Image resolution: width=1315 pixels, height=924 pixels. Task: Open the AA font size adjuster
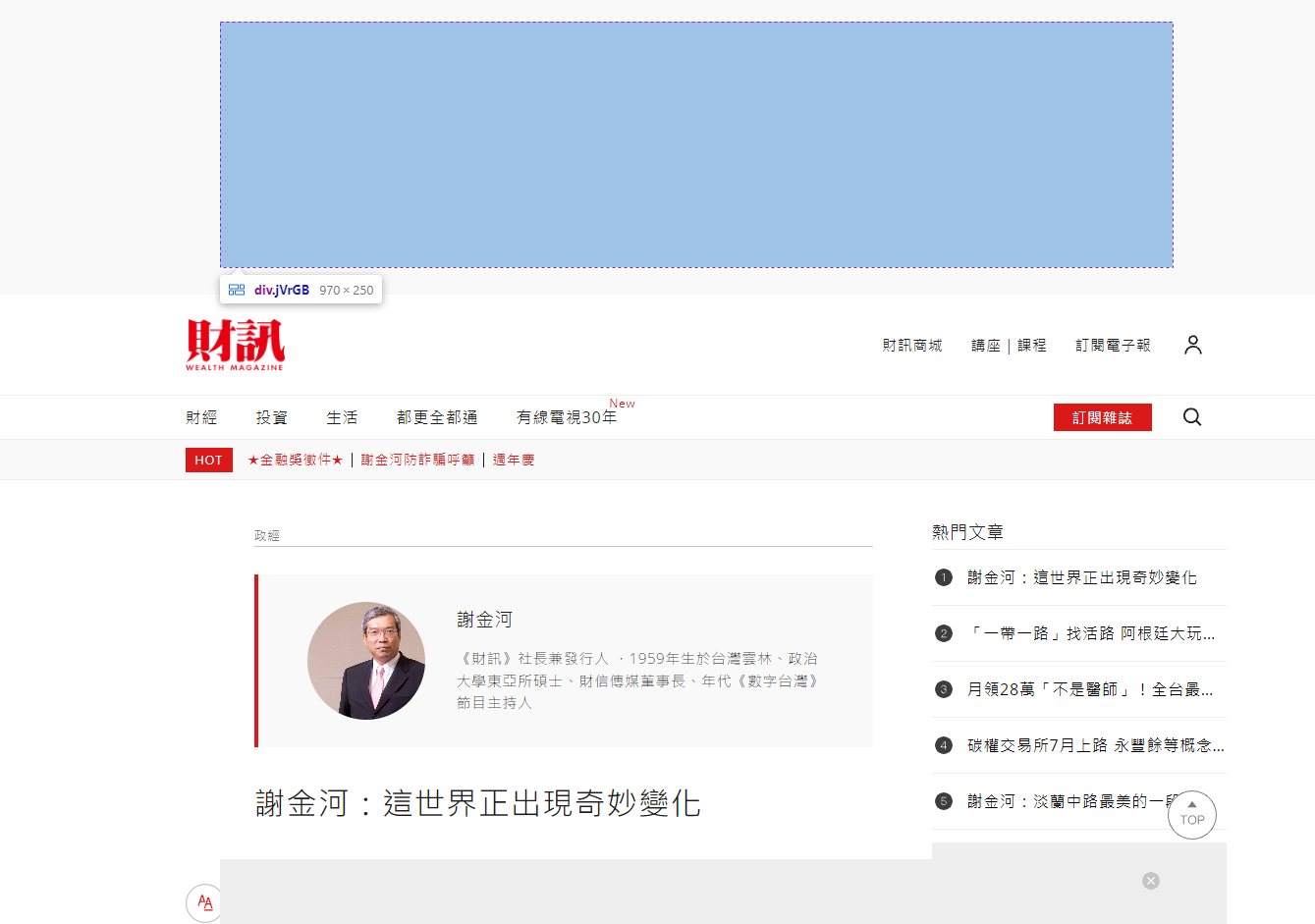click(x=203, y=902)
